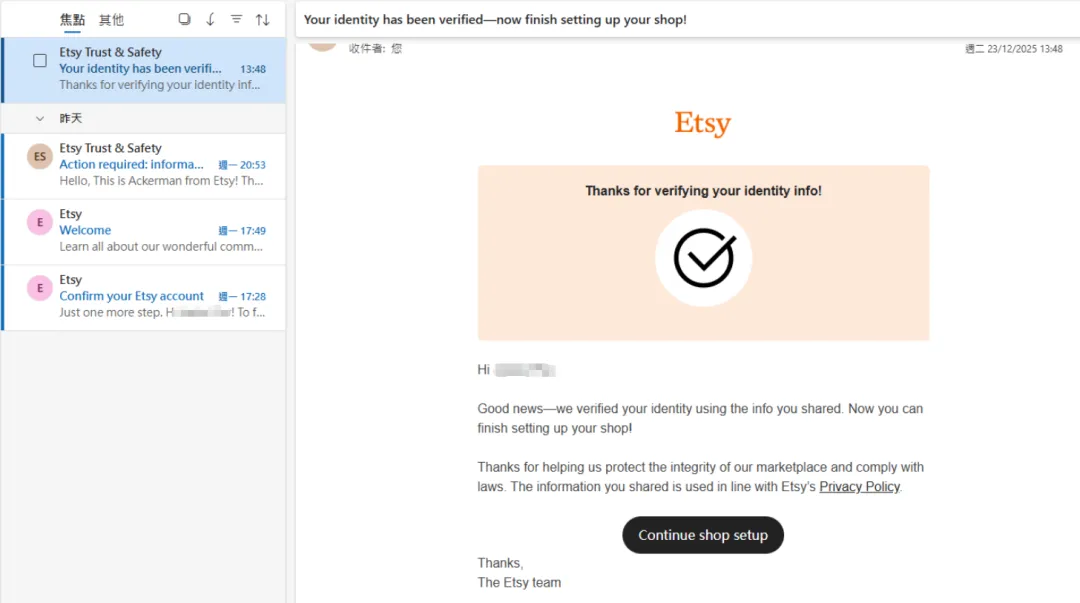Open the message filter icon
This screenshot has height=603, width=1080.
point(236,19)
